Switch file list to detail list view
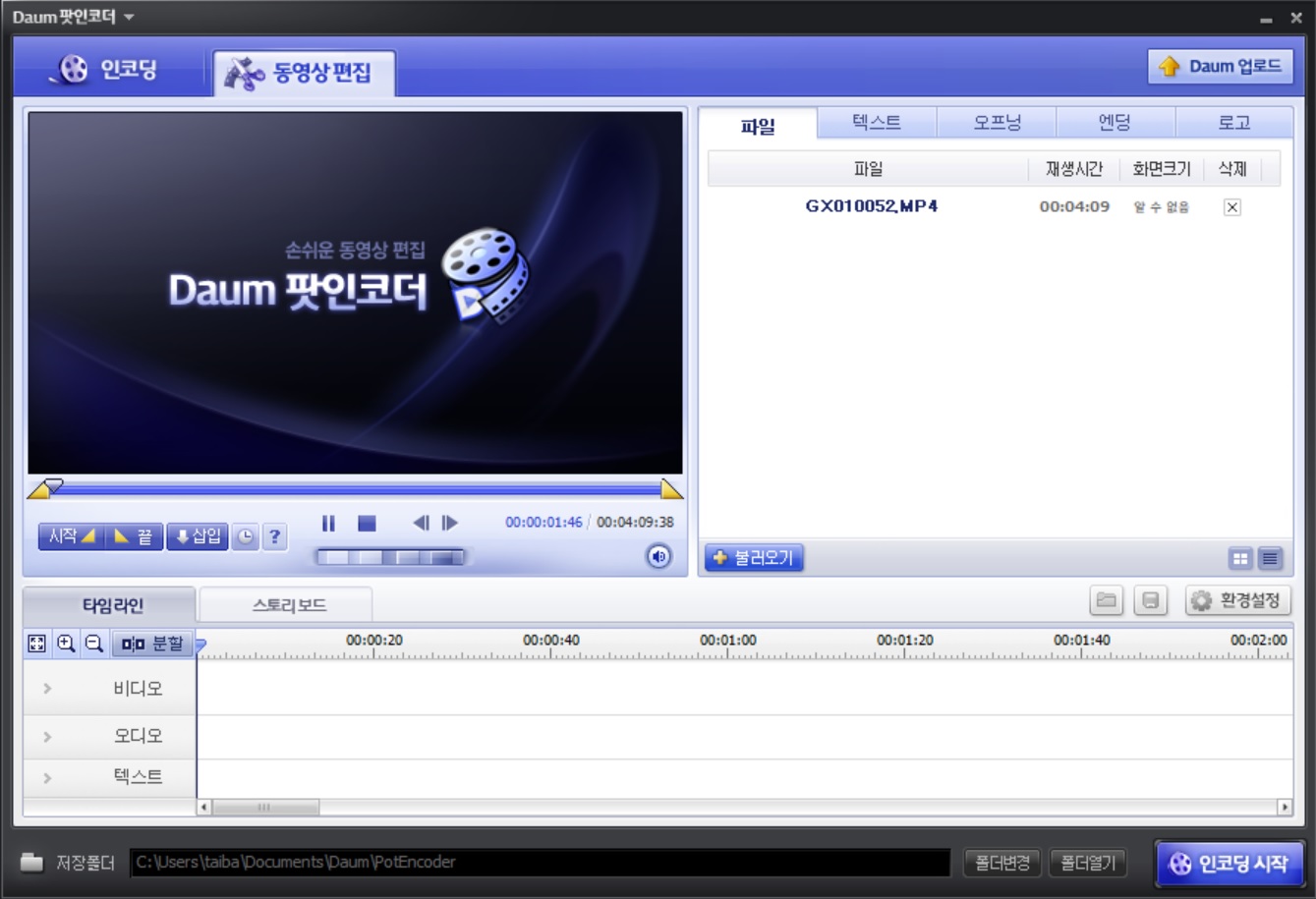 [x=1270, y=558]
